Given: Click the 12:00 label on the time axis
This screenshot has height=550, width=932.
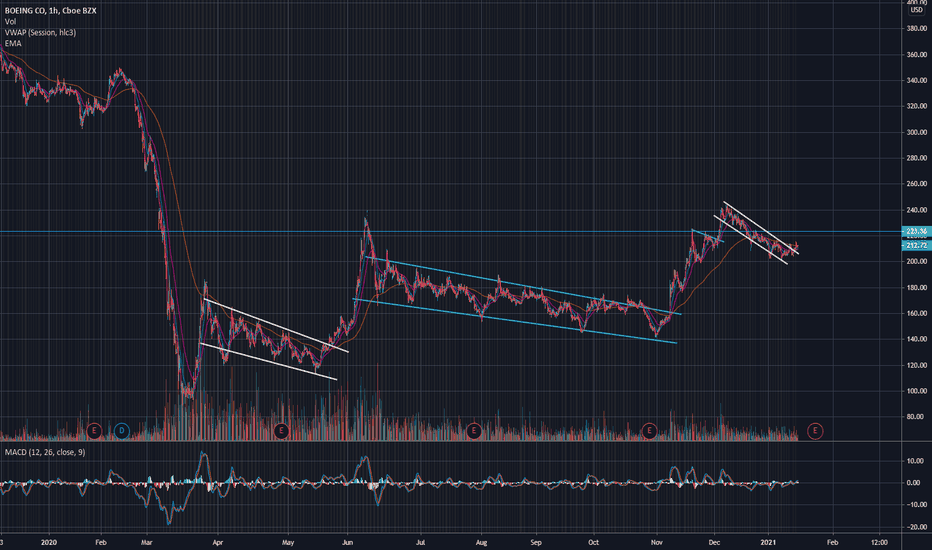Looking at the screenshot, I should (879, 542).
